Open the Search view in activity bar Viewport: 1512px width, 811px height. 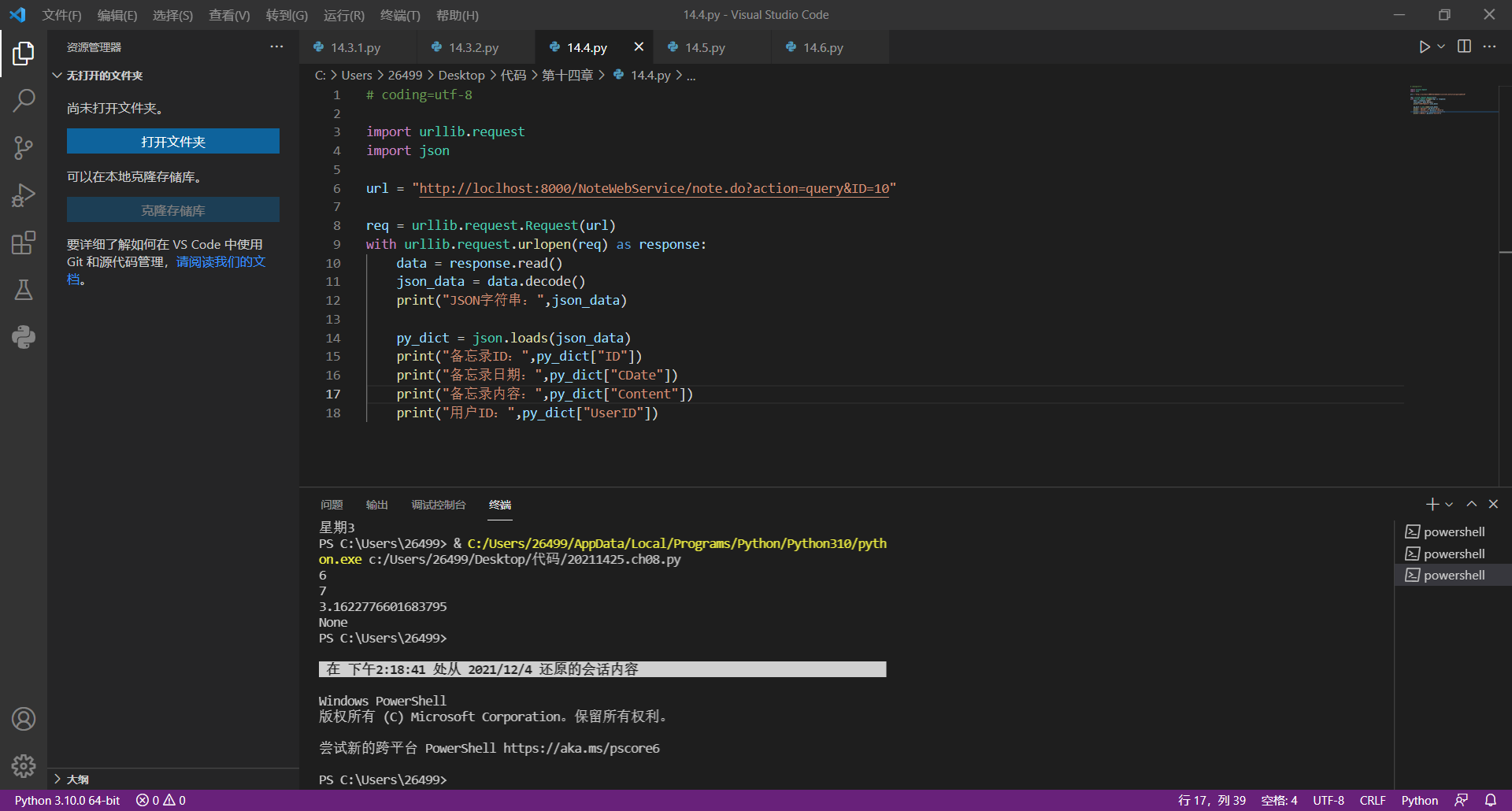(x=24, y=100)
